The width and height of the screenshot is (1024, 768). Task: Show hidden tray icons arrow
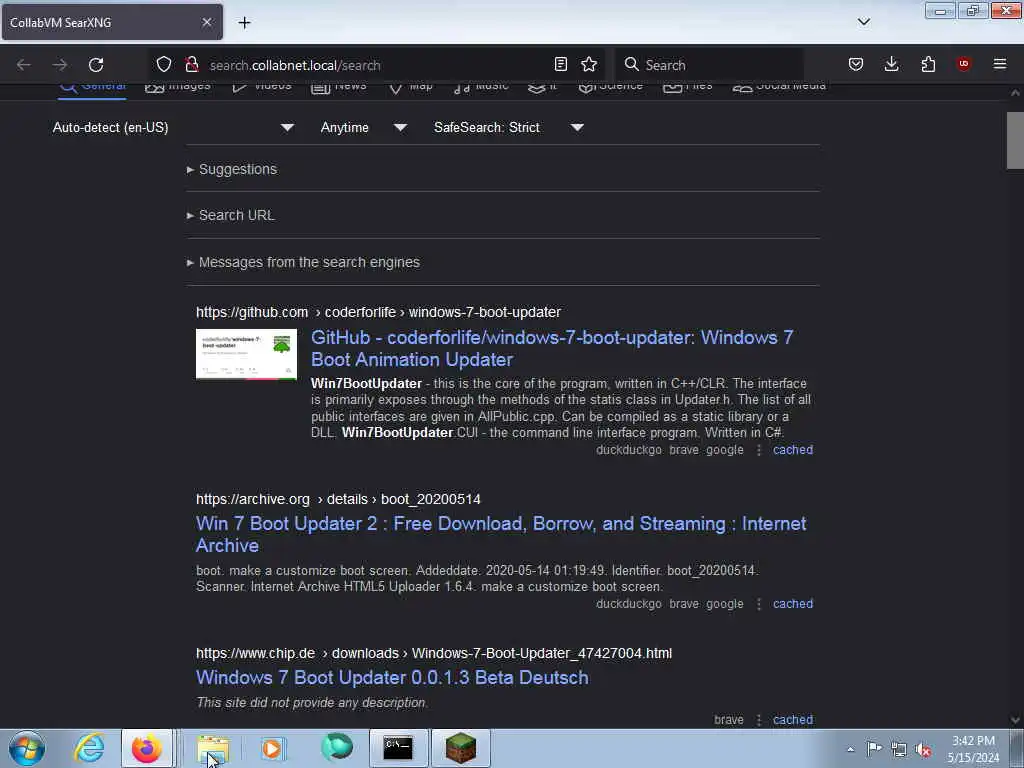(x=850, y=749)
